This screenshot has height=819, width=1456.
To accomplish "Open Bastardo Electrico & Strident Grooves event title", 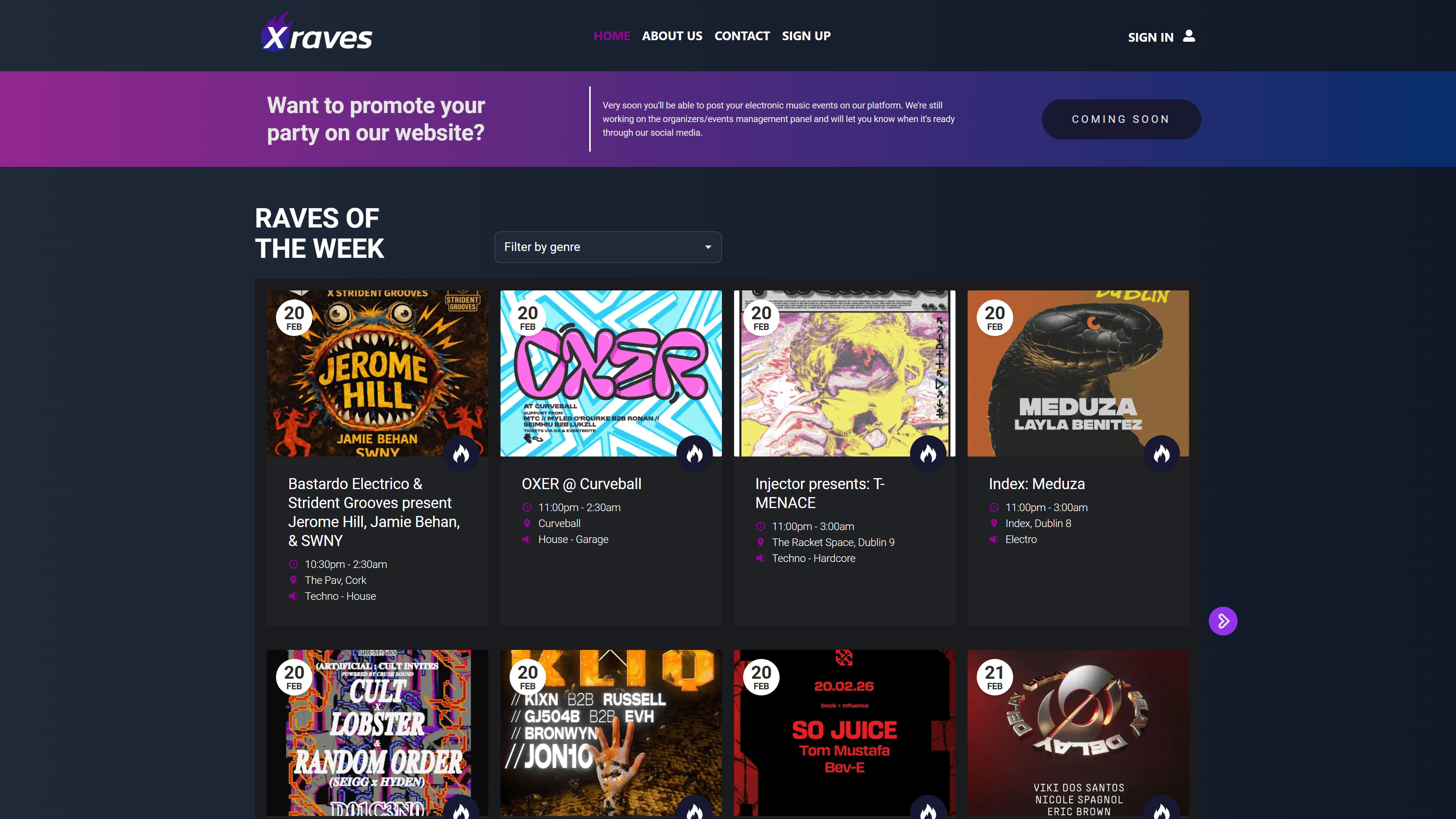I will click(x=374, y=512).
